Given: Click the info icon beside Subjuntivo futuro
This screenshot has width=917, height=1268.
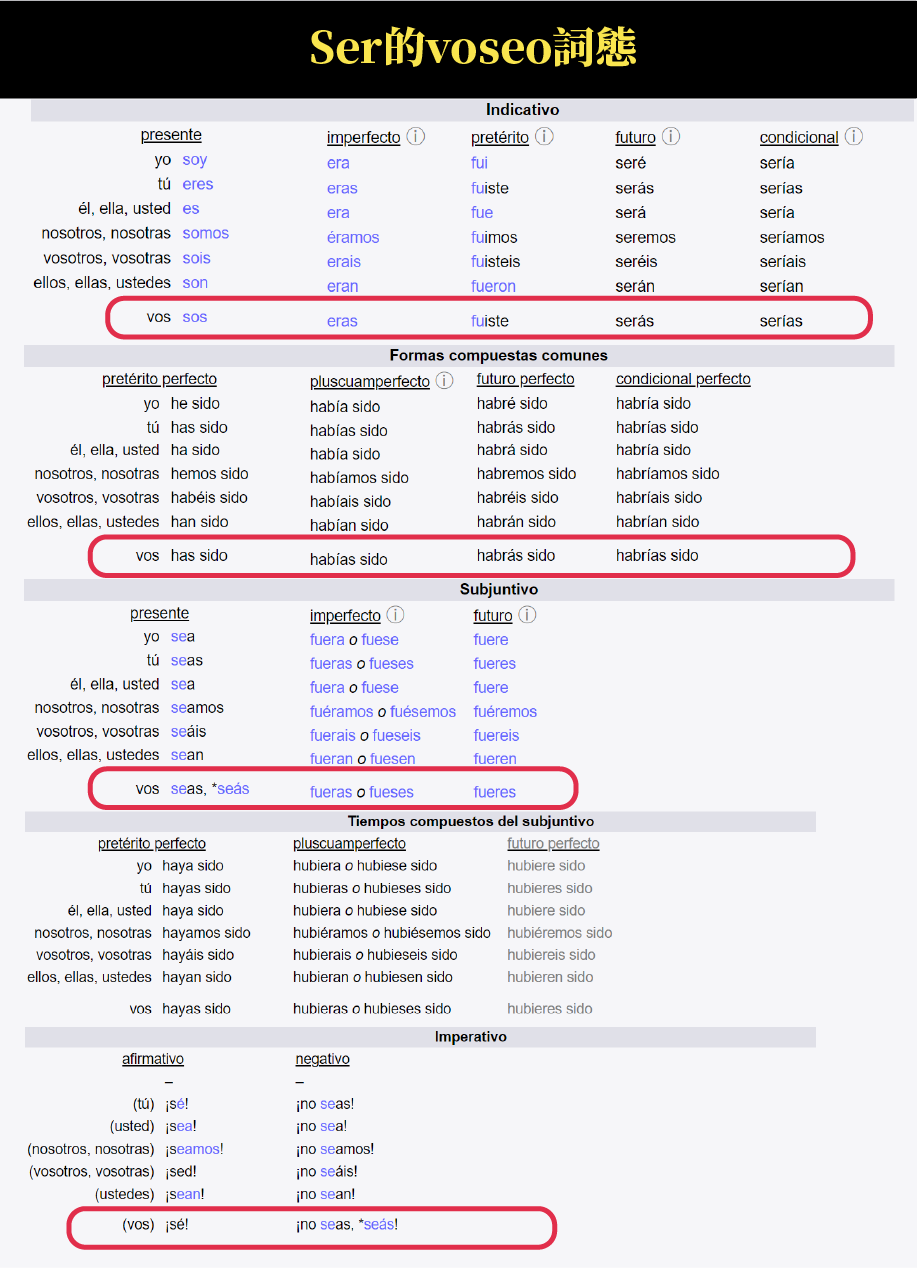Looking at the screenshot, I should (527, 615).
